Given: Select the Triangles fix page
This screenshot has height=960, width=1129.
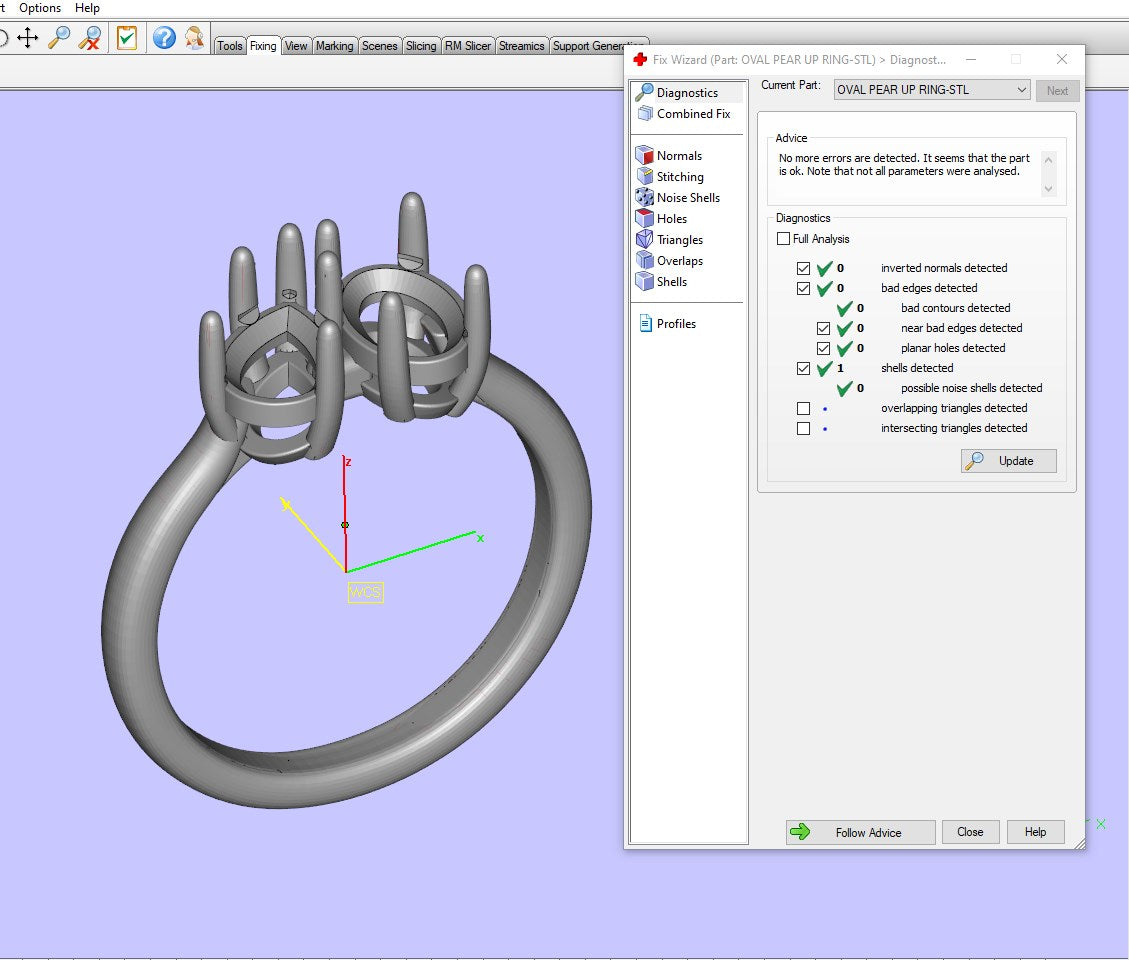Looking at the screenshot, I should [643, 239].
